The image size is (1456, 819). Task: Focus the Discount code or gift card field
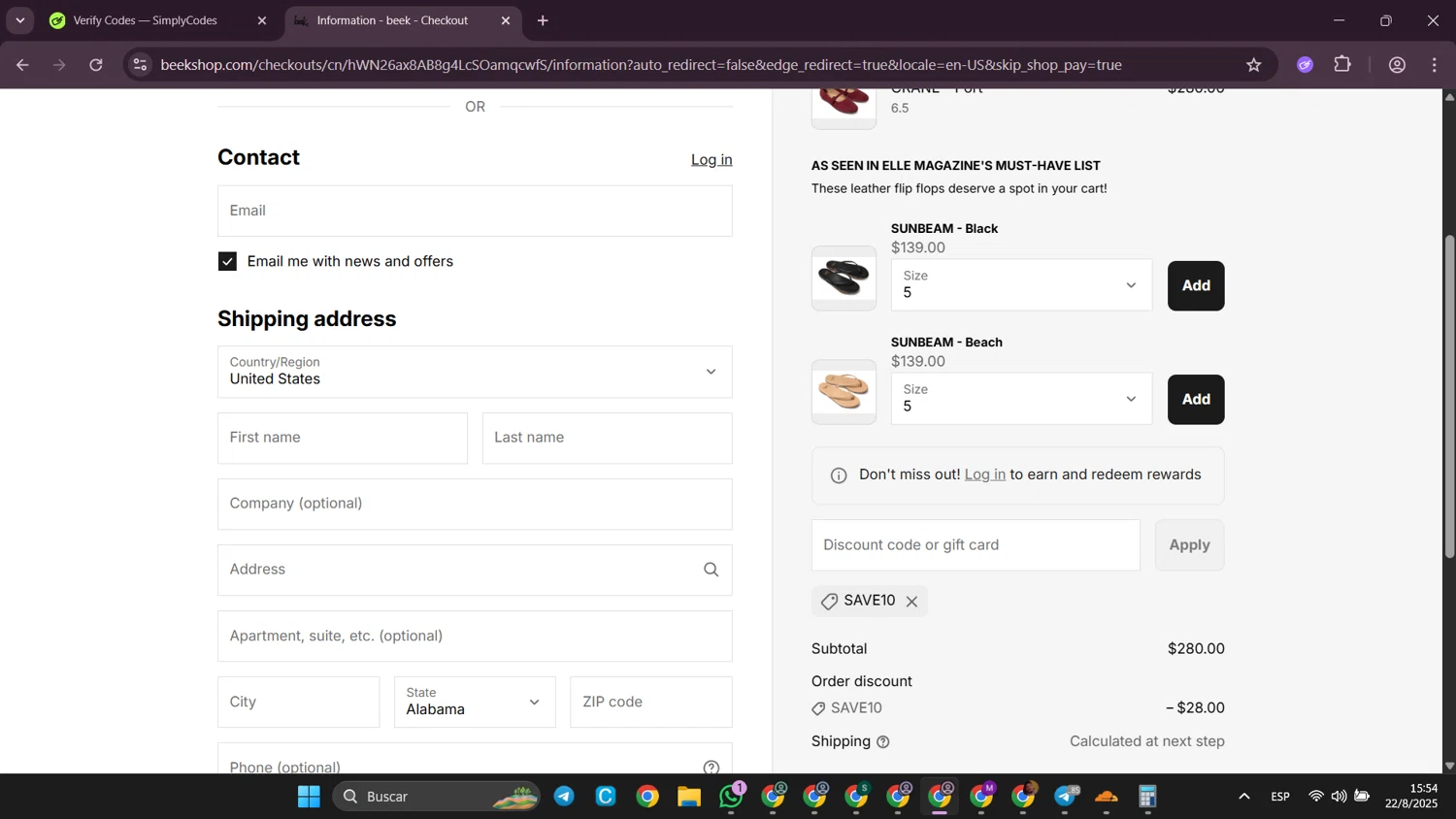pos(976,545)
